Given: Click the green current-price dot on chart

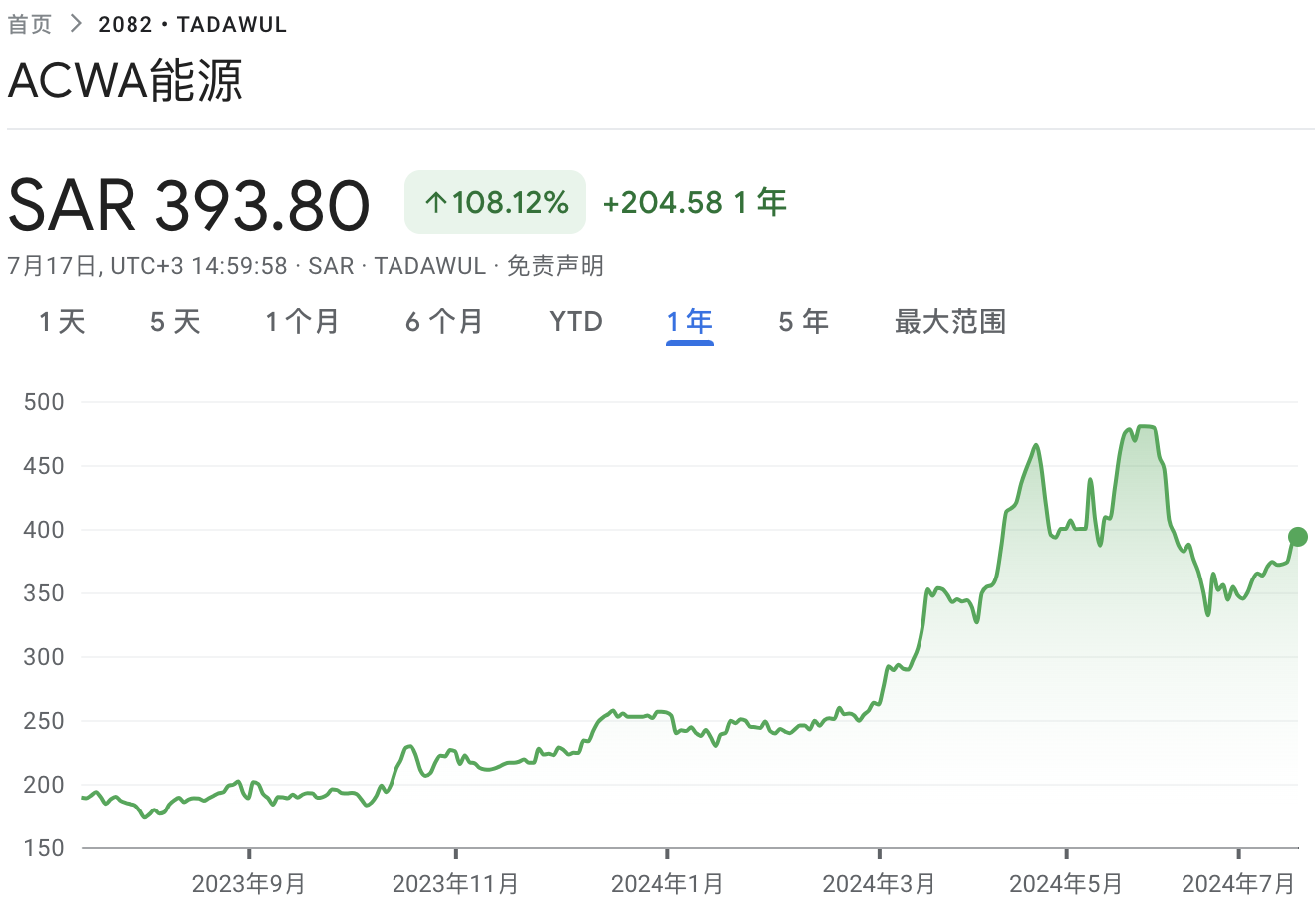Looking at the screenshot, I should (1297, 537).
